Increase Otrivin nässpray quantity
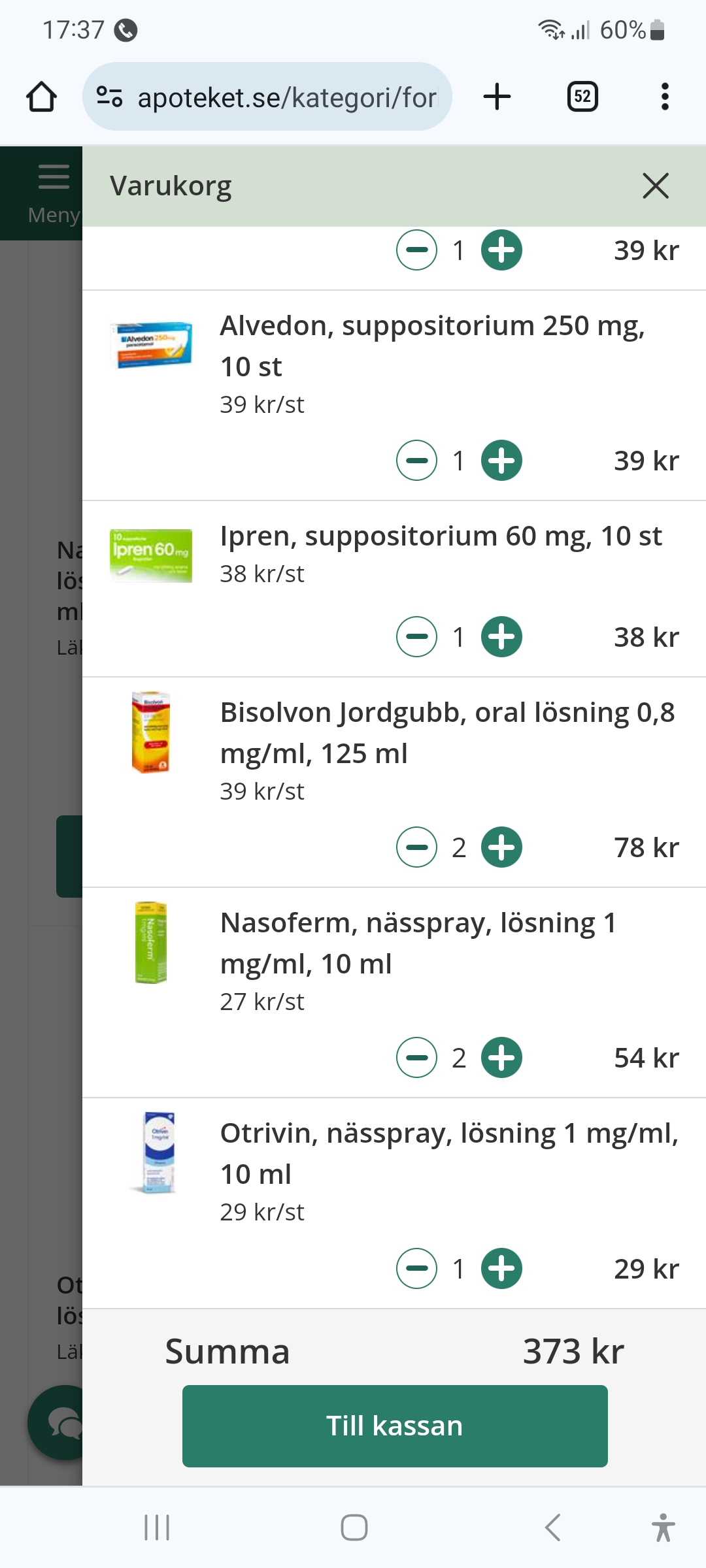706x1568 pixels. (x=501, y=1269)
